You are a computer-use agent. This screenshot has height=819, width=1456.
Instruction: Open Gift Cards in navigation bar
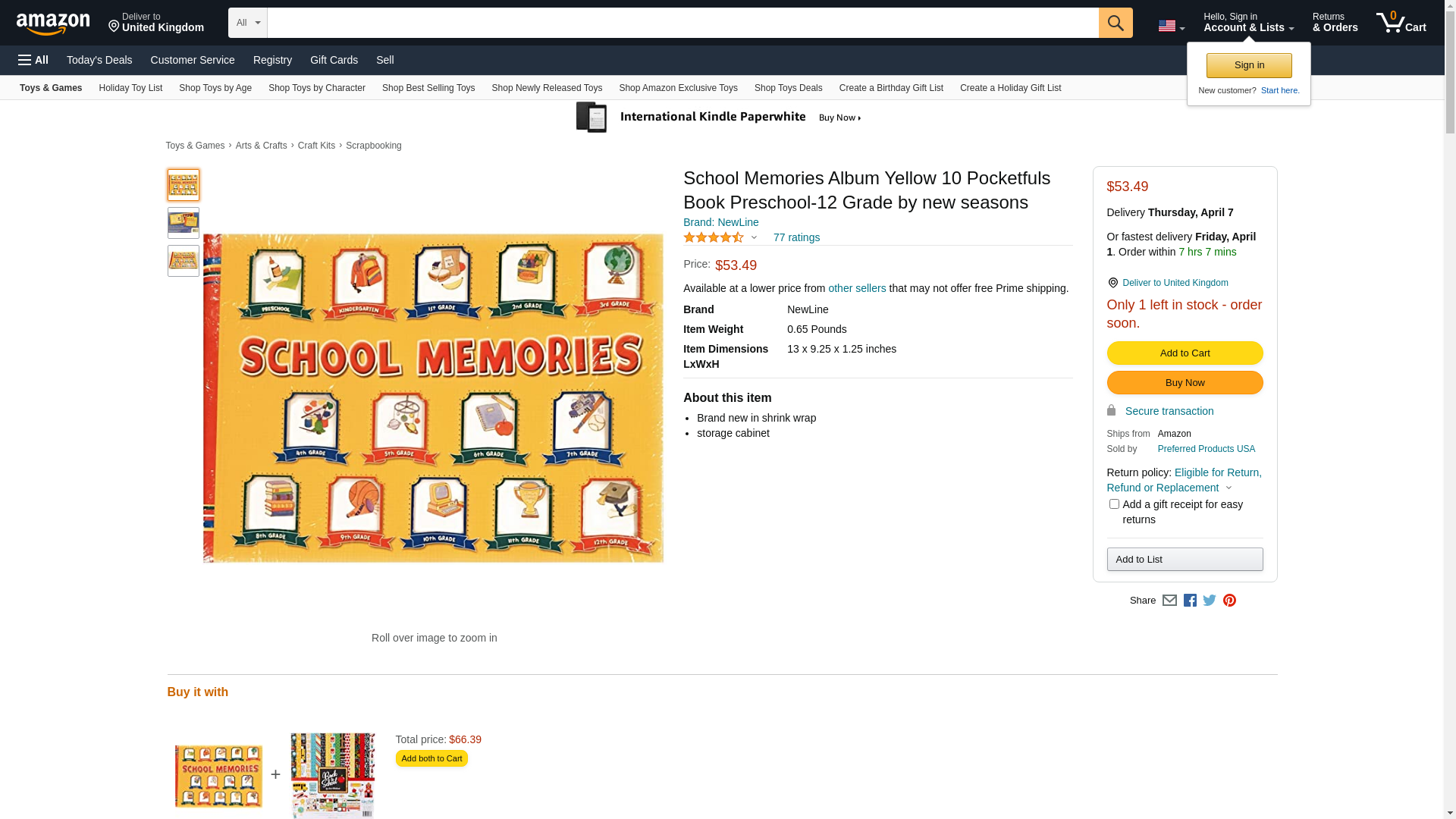[x=334, y=60]
